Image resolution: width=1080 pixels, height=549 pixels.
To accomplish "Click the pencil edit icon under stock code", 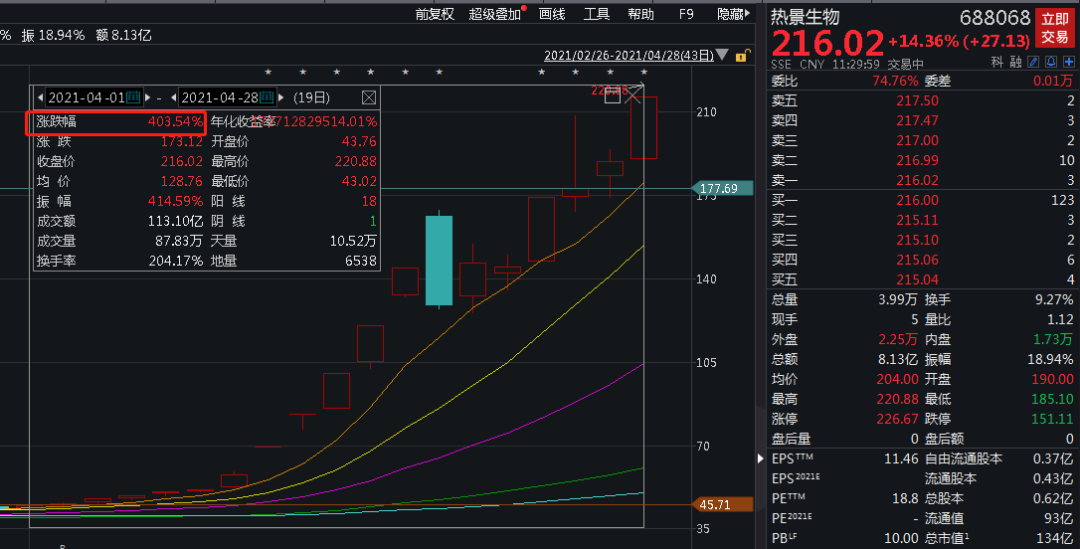I will click(1033, 62).
